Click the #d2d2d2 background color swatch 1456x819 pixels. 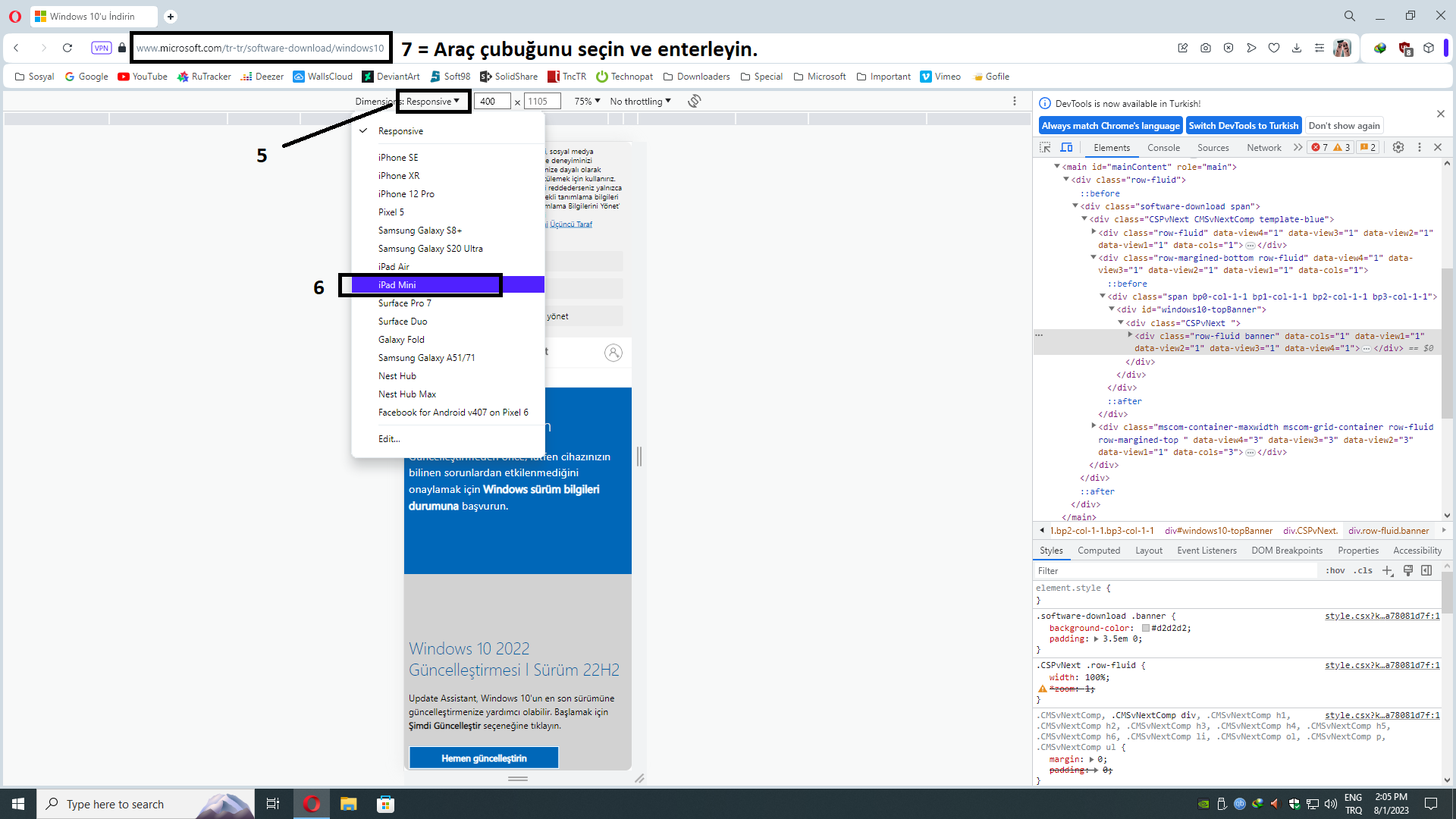tap(1145, 628)
